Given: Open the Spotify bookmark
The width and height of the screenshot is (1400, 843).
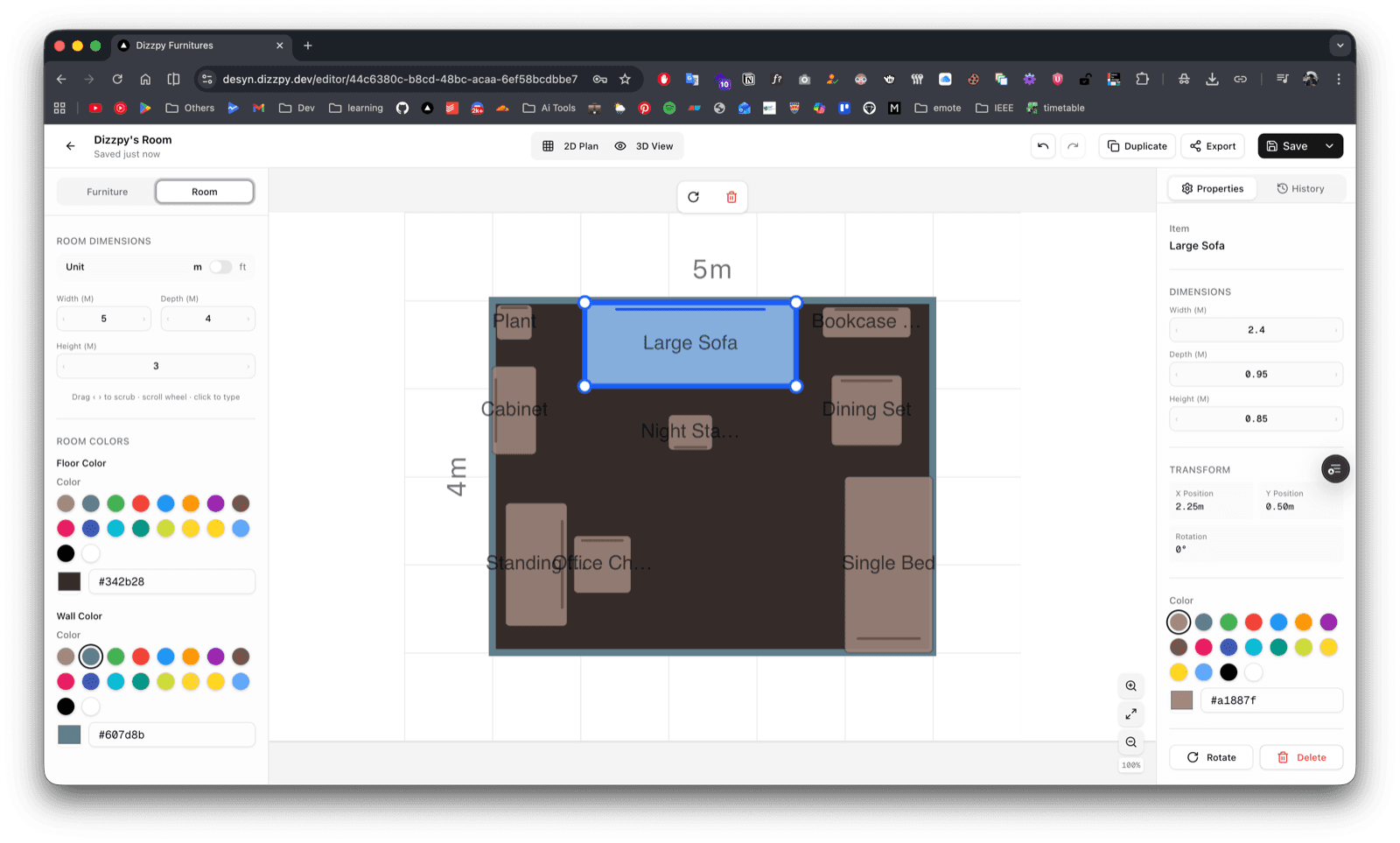Looking at the screenshot, I should pyautogui.click(x=669, y=108).
